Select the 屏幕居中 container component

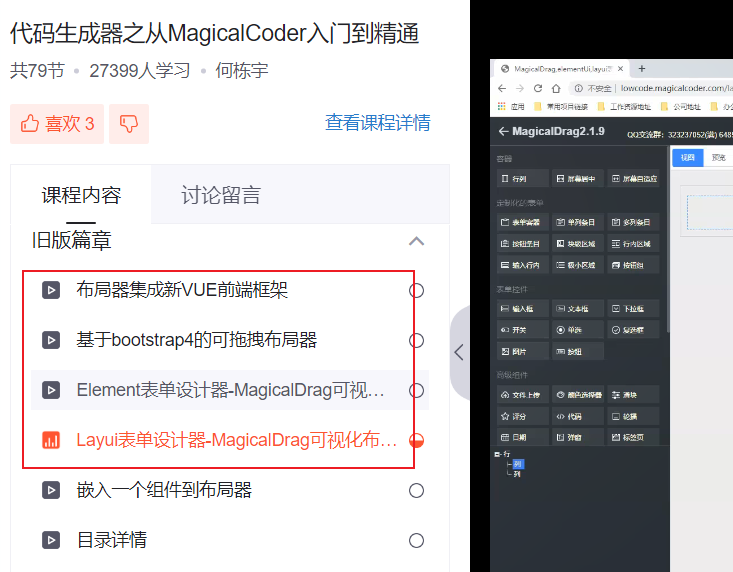(x=578, y=179)
